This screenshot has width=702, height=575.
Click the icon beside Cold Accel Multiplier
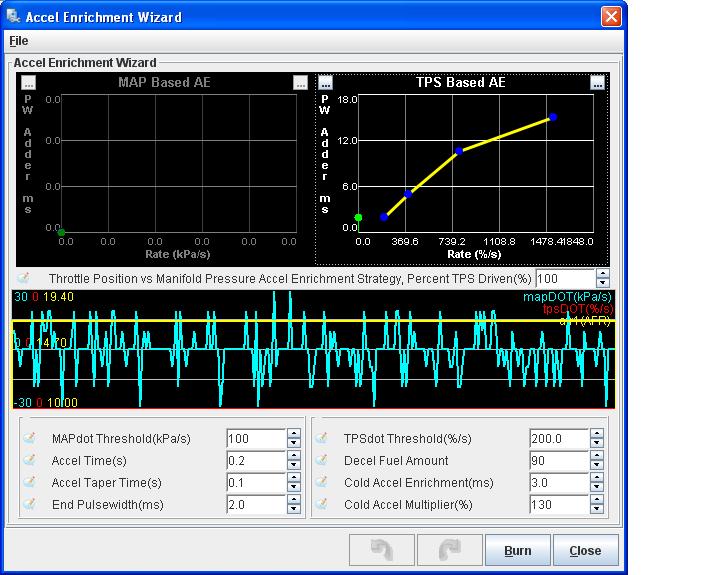click(323, 505)
